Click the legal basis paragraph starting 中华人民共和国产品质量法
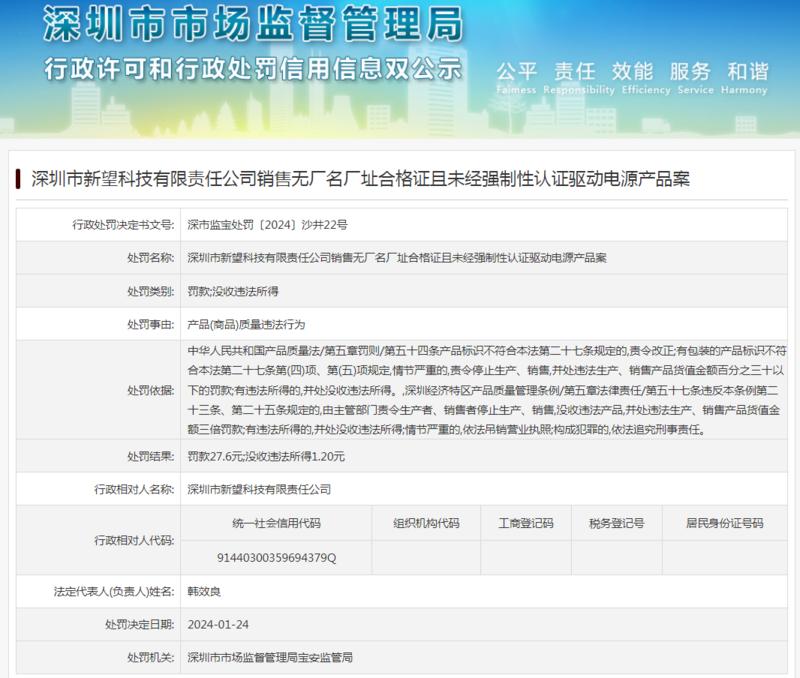The height and width of the screenshot is (678, 800). point(486,390)
